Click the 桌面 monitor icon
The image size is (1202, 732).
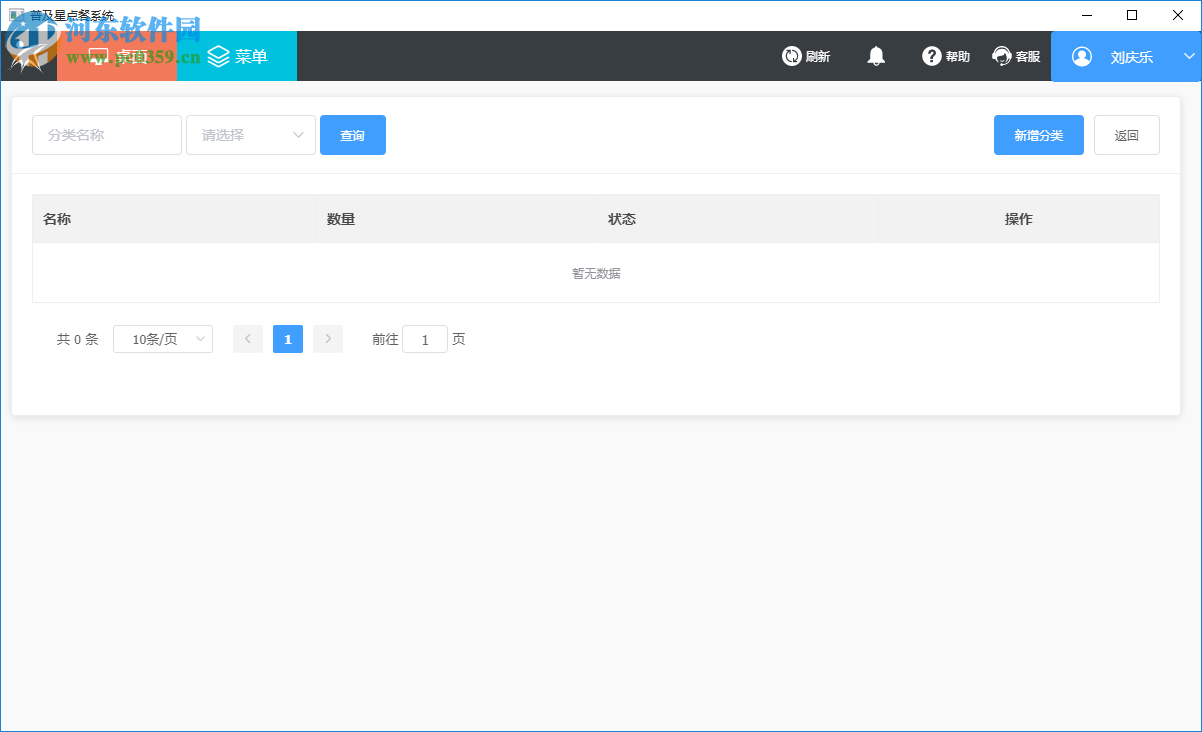pyautogui.click(x=97, y=56)
